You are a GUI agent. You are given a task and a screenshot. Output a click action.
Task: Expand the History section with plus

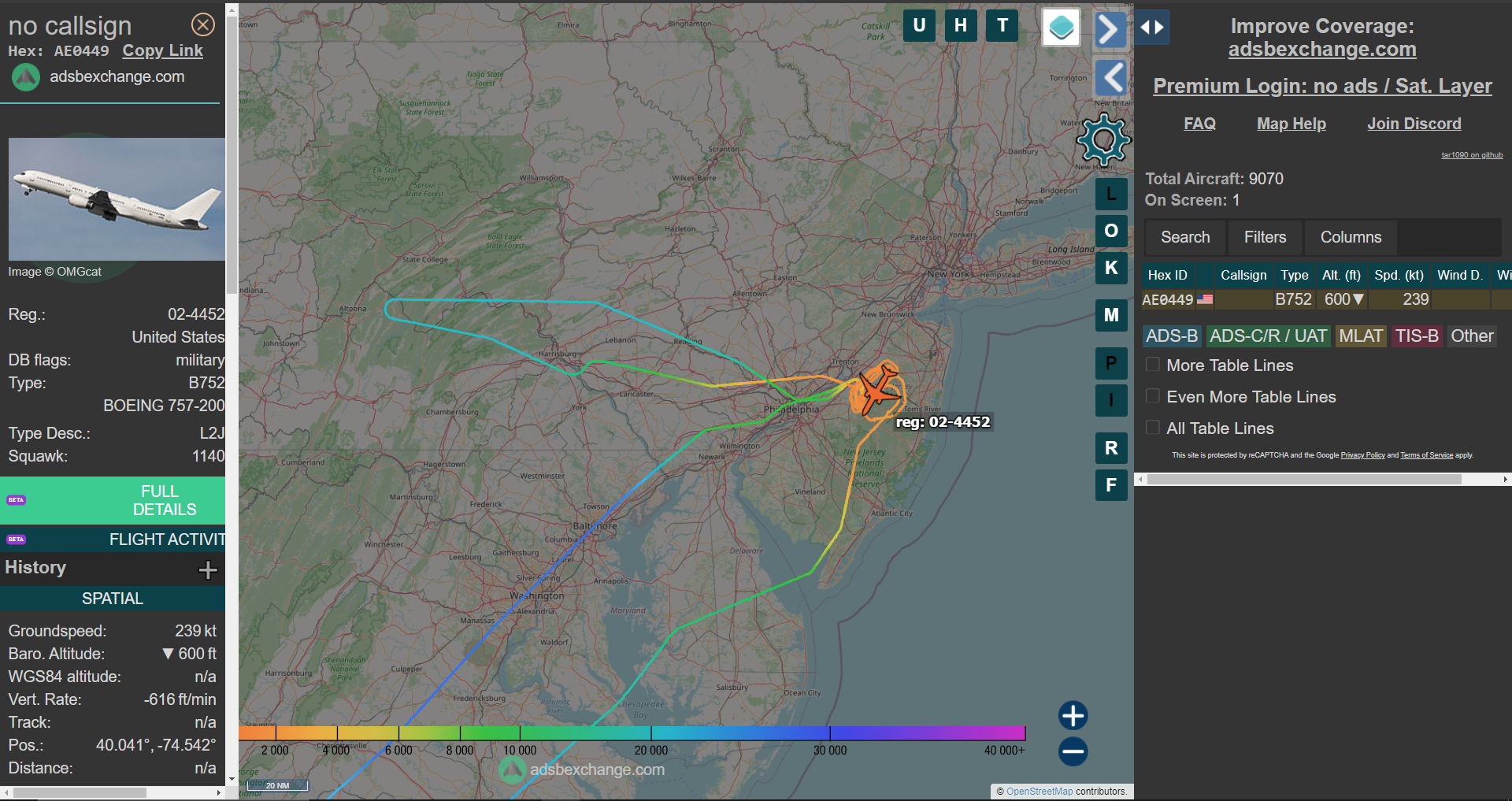click(x=208, y=569)
